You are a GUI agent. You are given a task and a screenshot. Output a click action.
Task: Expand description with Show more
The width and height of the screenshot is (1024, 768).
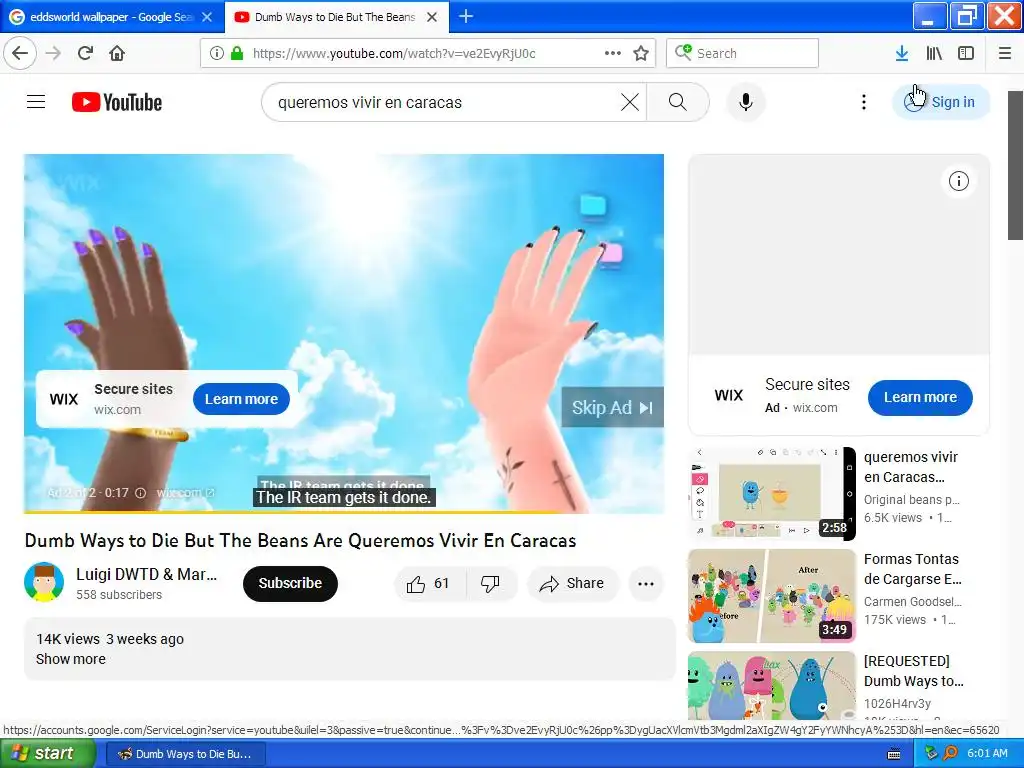71,659
